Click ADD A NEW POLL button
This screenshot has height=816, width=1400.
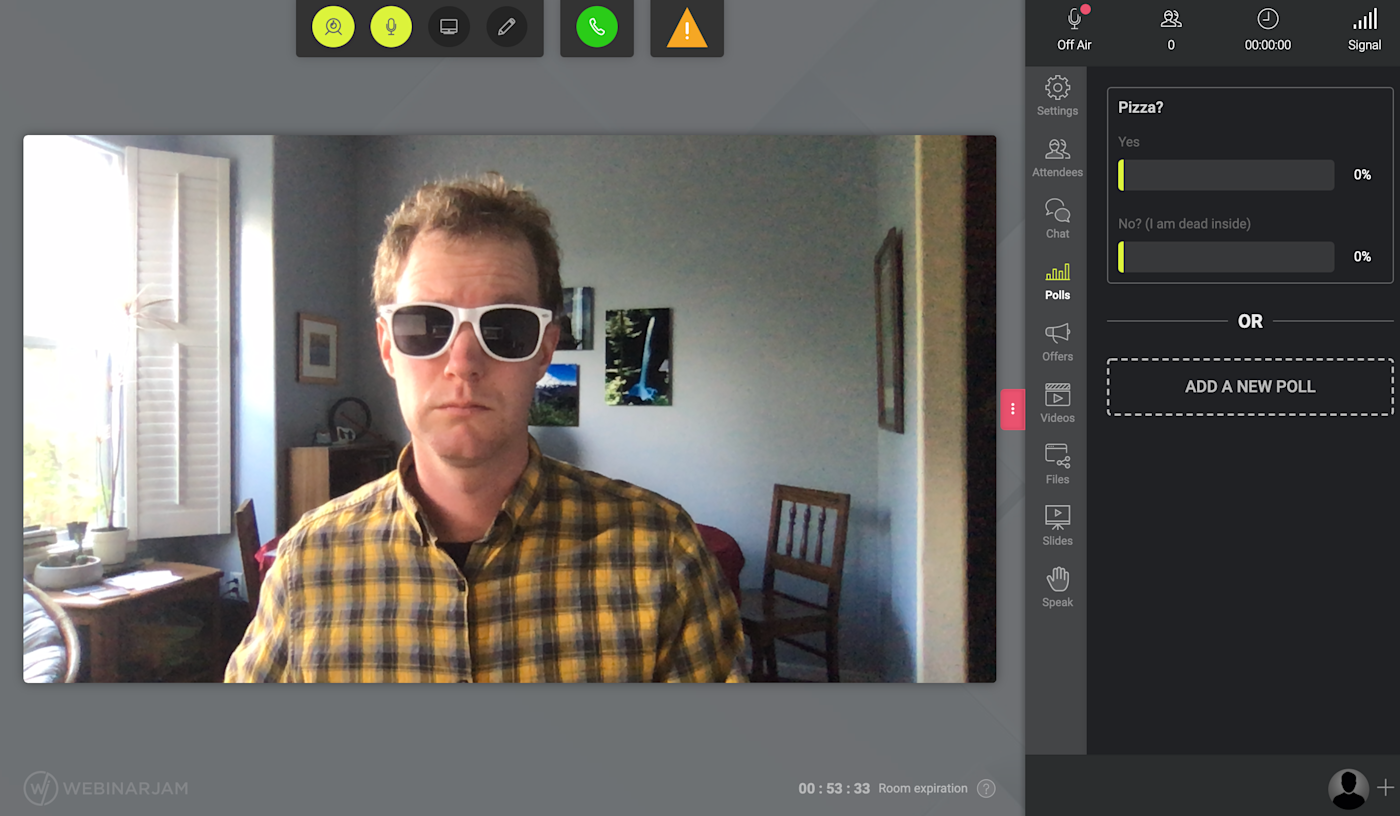pyautogui.click(x=1250, y=387)
